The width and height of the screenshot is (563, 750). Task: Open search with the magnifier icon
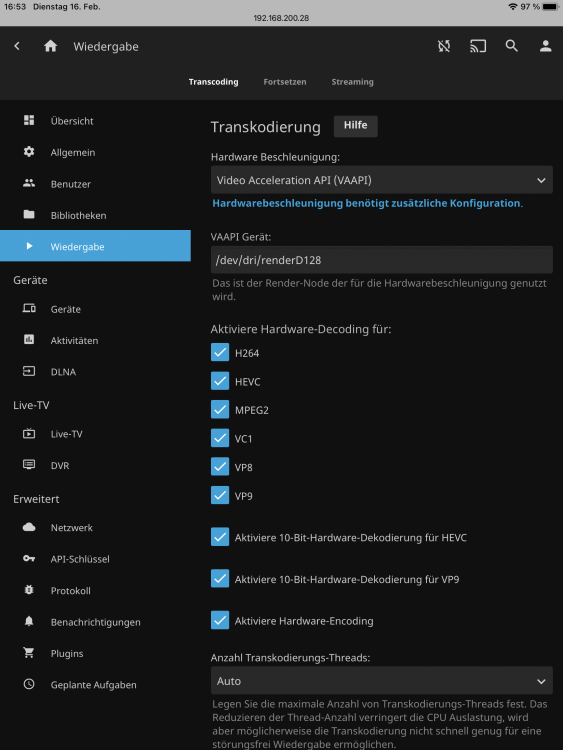512,46
